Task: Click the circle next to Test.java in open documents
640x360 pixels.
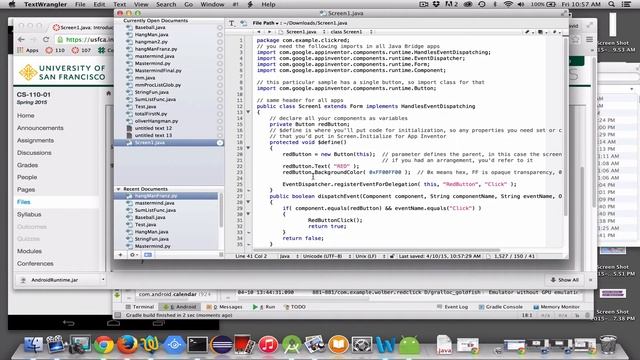Action: click(x=220, y=107)
